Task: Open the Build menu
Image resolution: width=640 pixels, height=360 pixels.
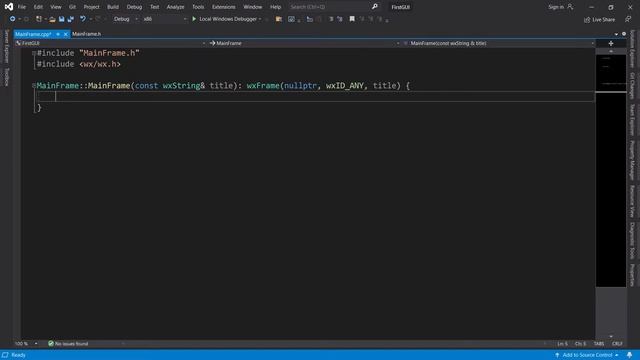Action: pos(113,7)
